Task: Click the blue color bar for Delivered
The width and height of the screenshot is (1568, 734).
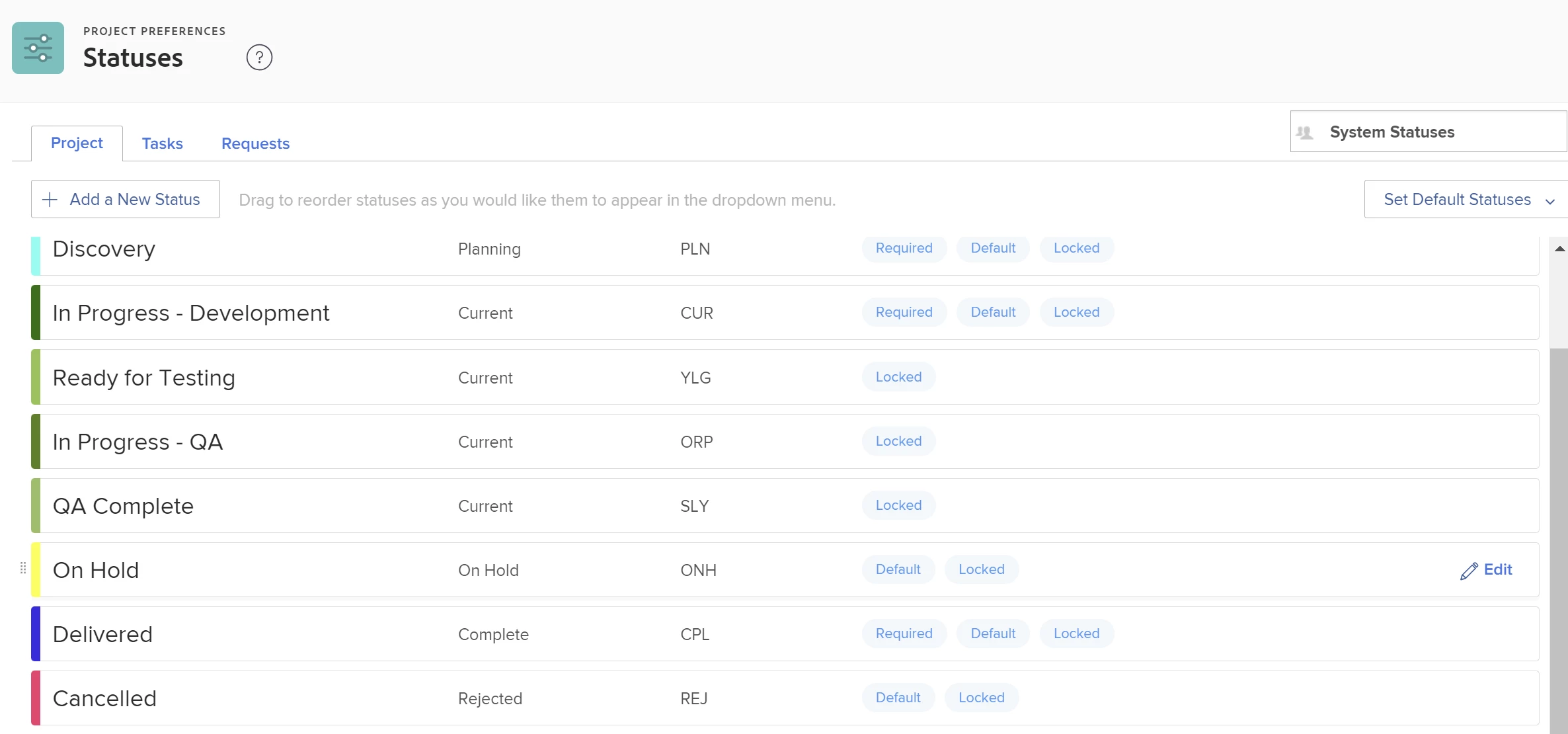Action: [x=36, y=633]
